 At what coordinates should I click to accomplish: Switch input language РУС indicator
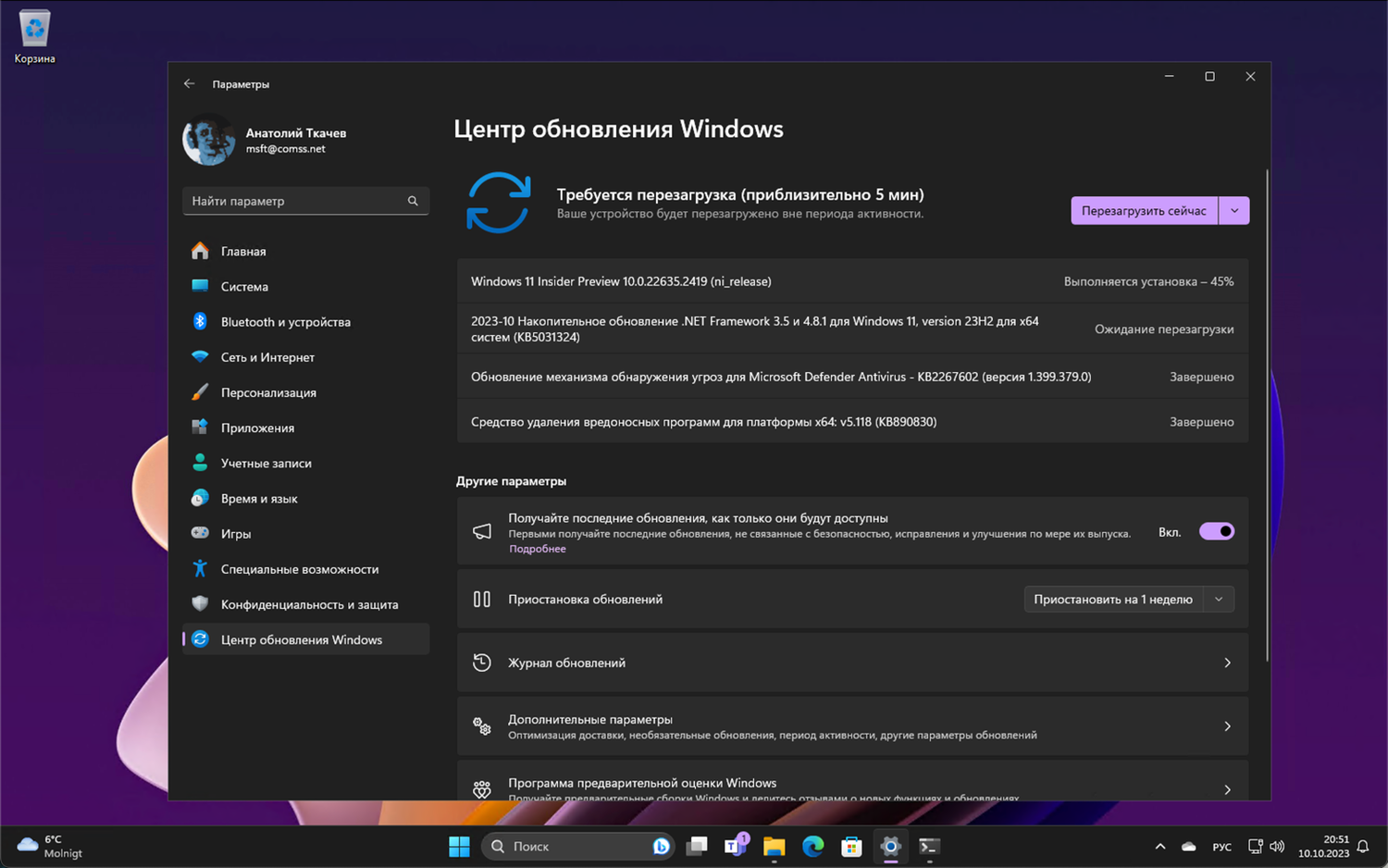click(x=1221, y=846)
